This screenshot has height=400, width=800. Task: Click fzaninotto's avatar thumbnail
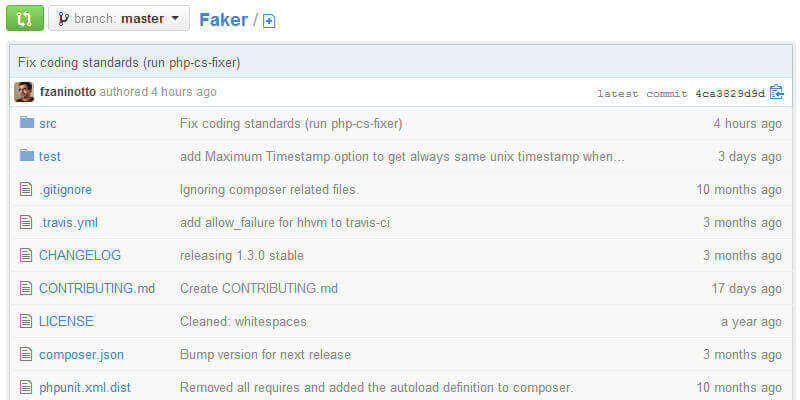(24, 92)
